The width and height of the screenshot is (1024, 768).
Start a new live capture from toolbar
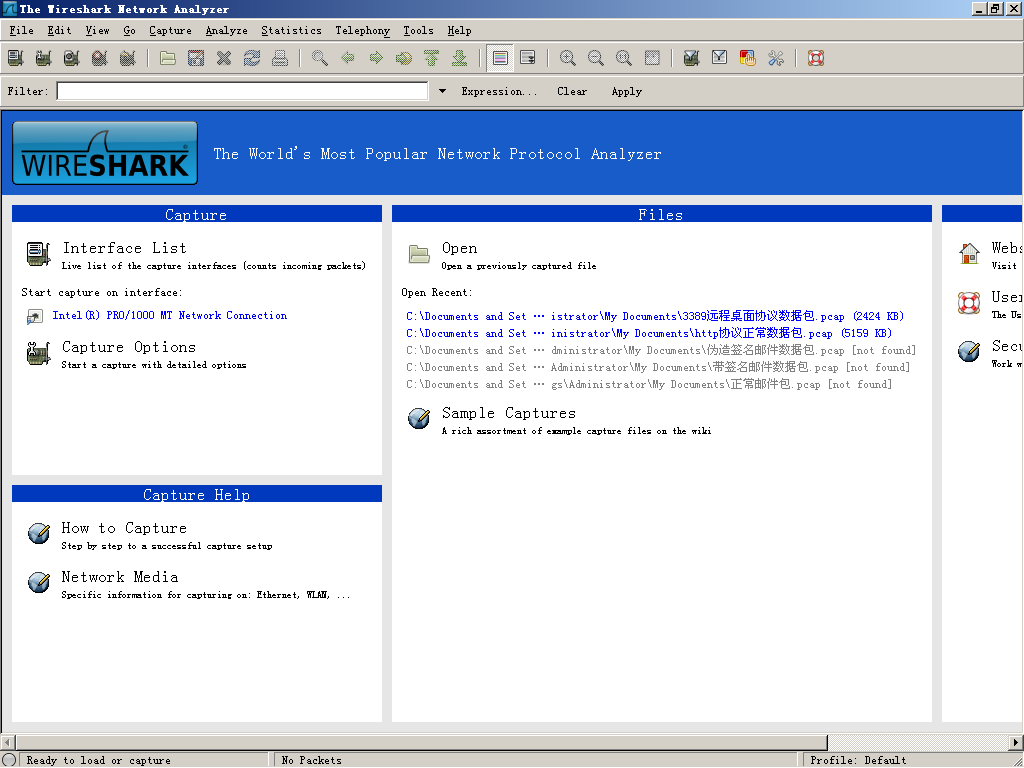click(x=72, y=58)
